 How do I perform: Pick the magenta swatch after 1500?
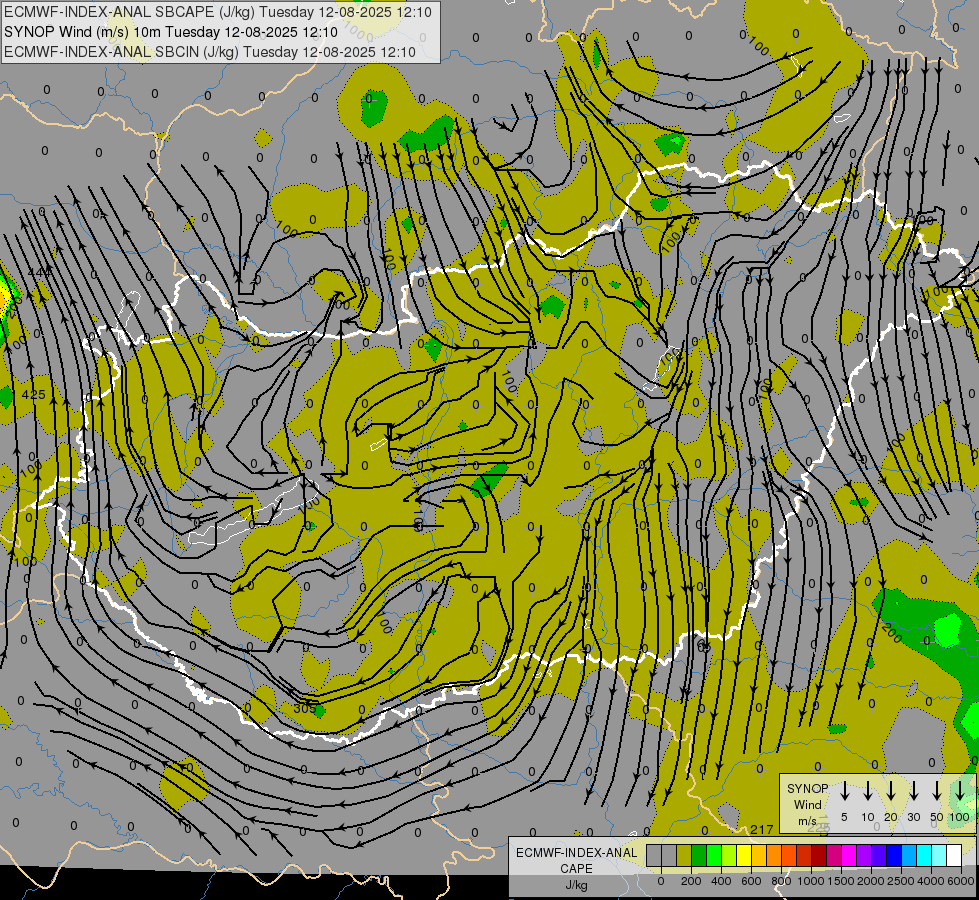click(849, 856)
